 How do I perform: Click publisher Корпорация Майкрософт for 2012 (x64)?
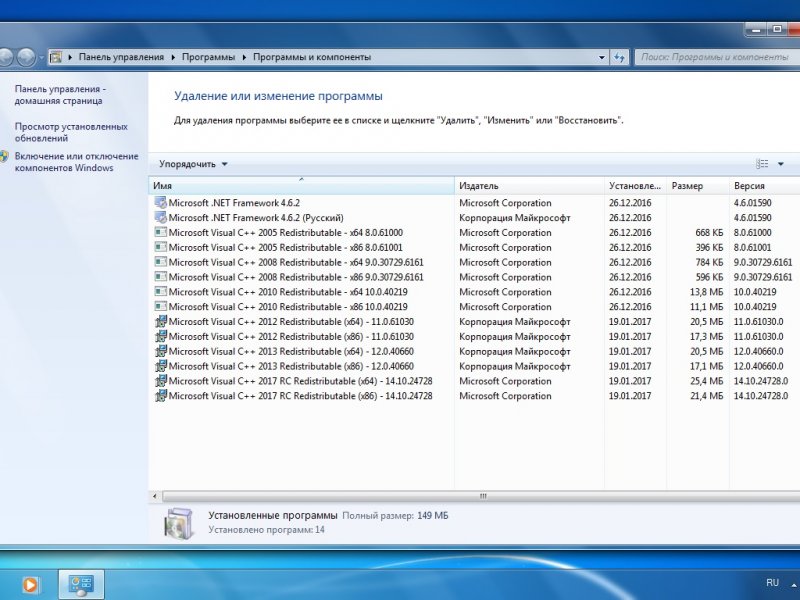[x=514, y=322]
